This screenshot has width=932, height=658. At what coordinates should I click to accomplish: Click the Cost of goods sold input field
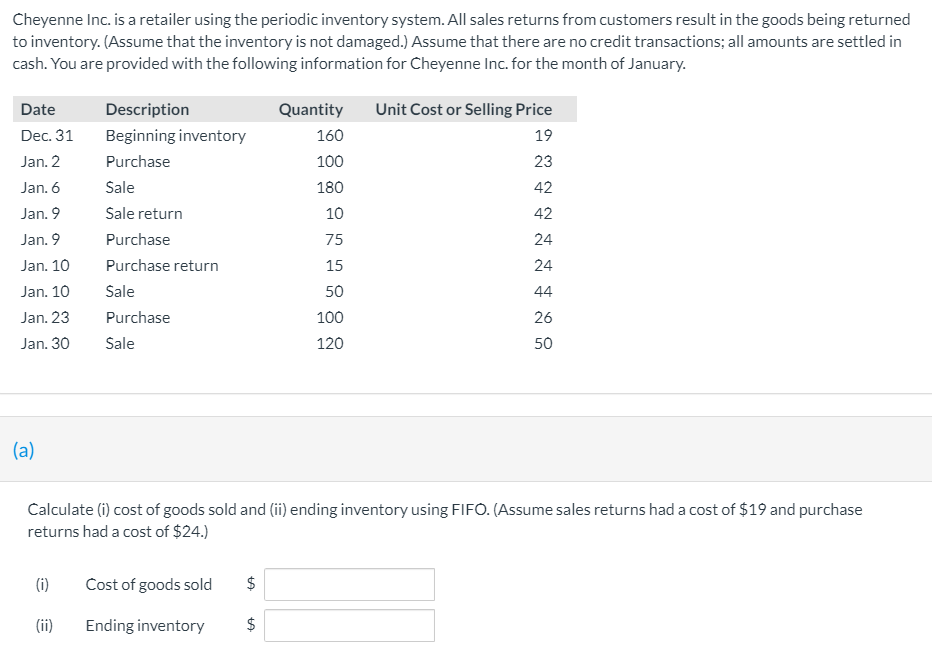349,584
